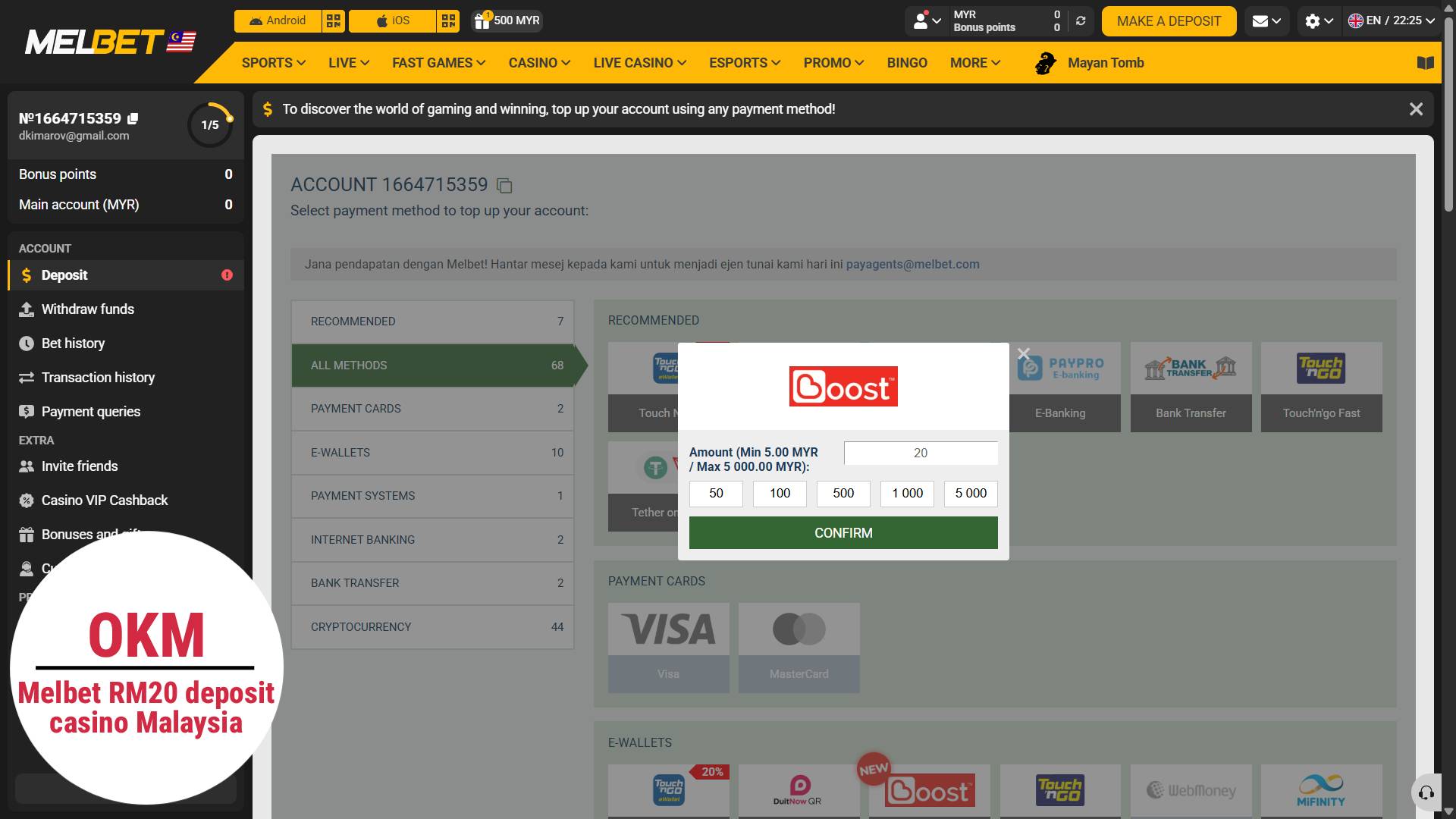
Task: Expand the CASINO menu
Action: point(539,63)
